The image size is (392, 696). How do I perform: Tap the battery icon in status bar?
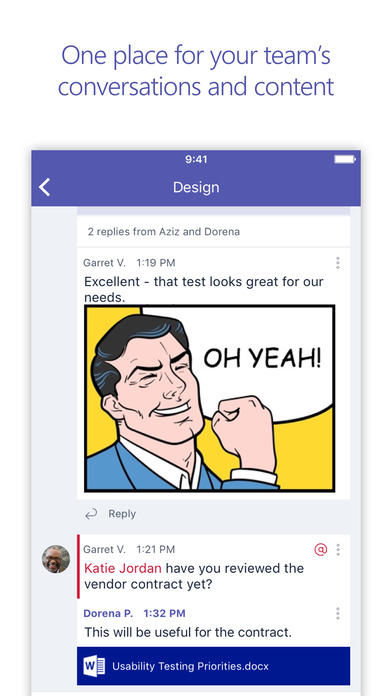[345, 159]
